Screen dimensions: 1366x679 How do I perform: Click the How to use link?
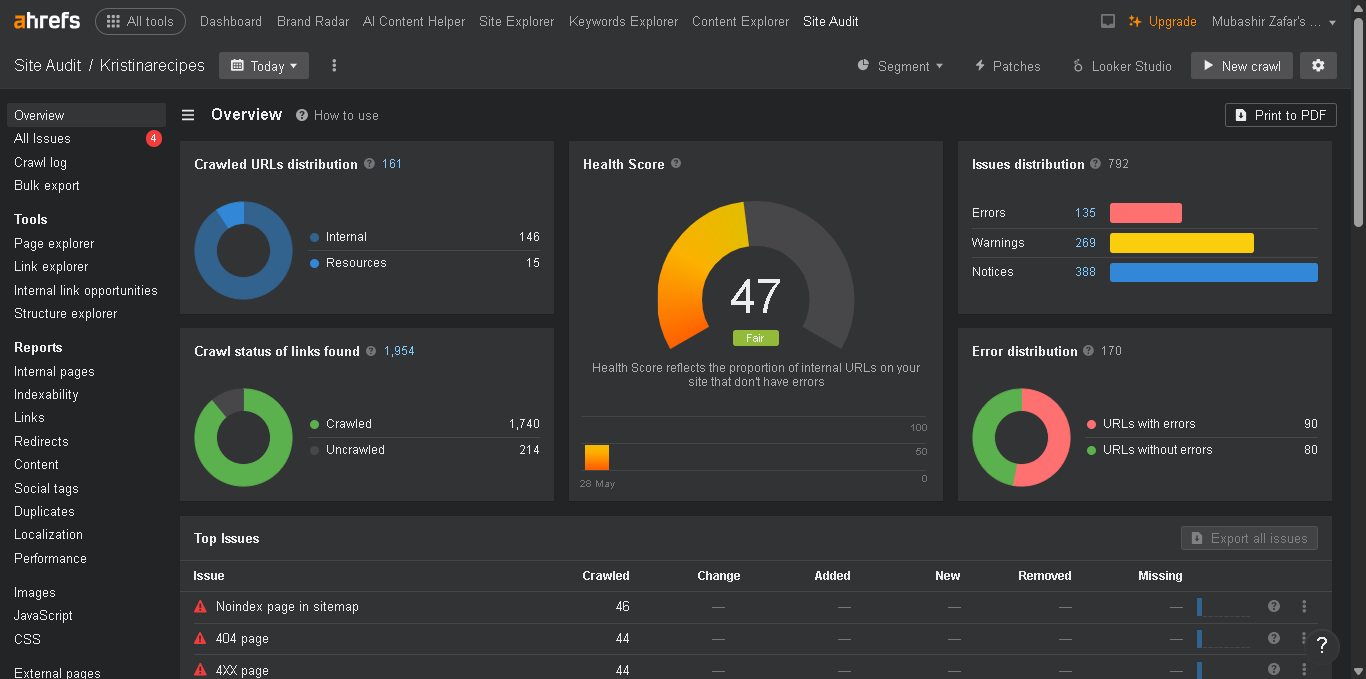pyautogui.click(x=338, y=115)
